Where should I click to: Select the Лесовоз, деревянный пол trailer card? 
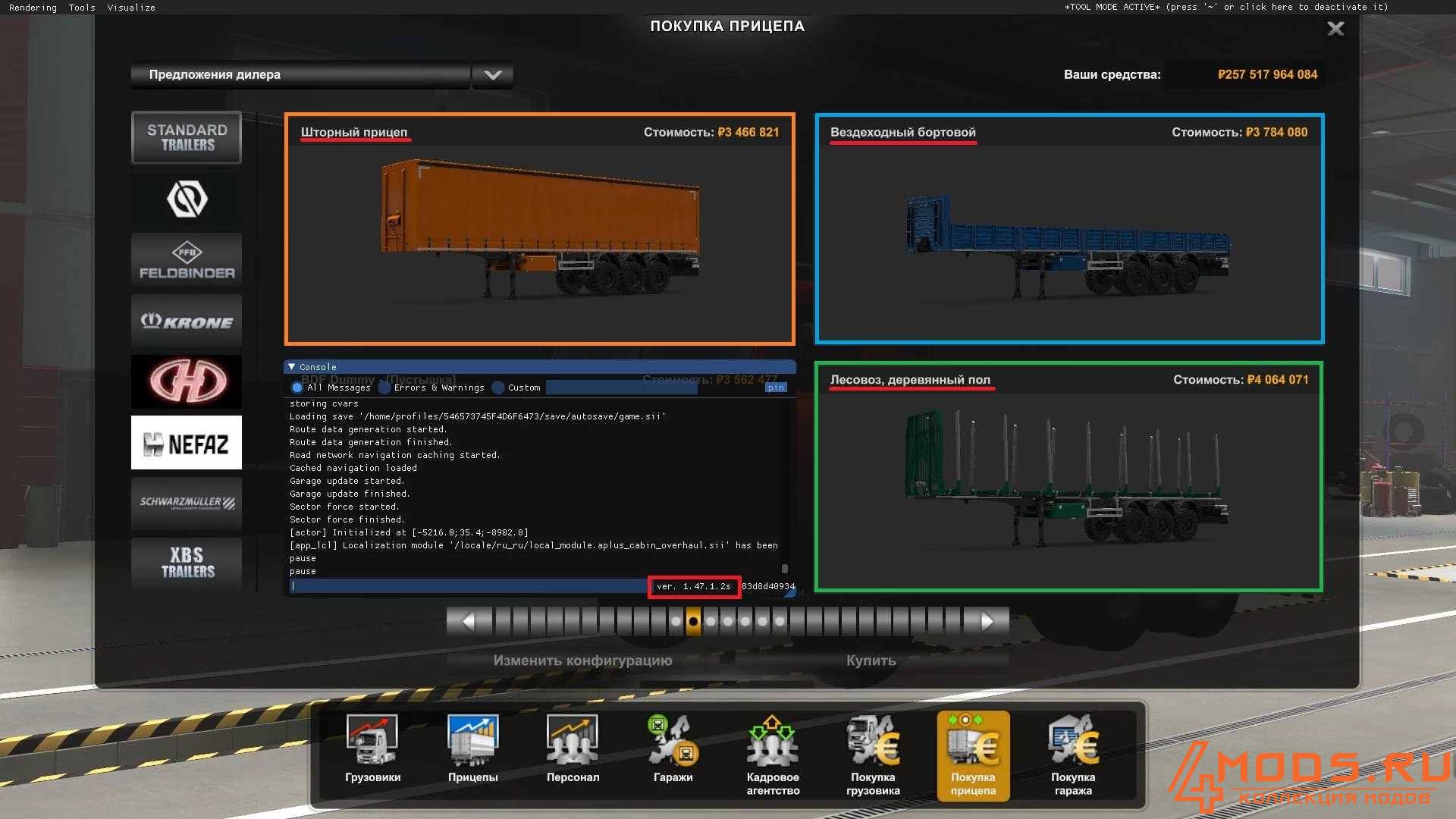click(x=1068, y=477)
